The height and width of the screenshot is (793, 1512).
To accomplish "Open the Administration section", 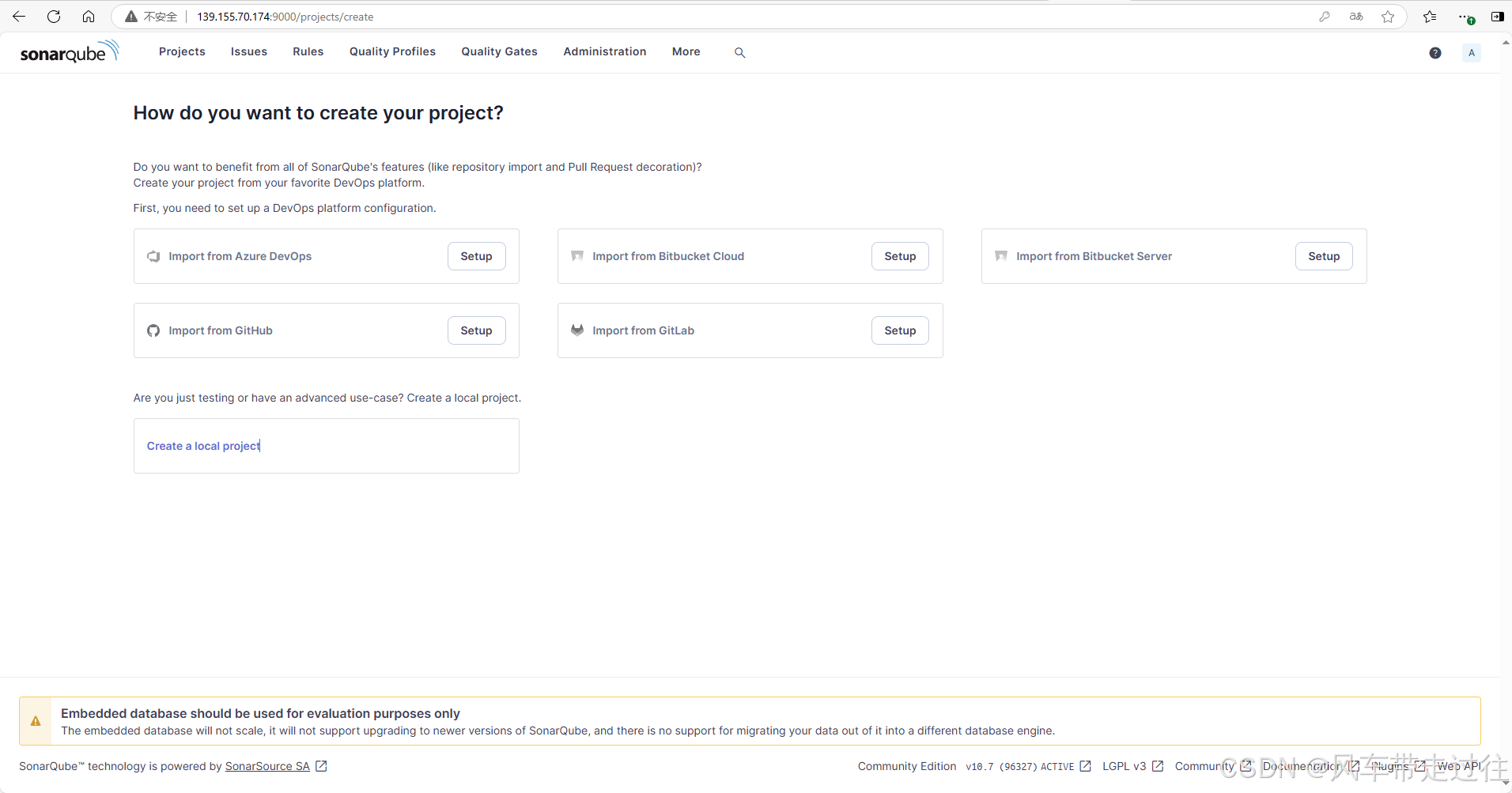I will tap(605, 51).
